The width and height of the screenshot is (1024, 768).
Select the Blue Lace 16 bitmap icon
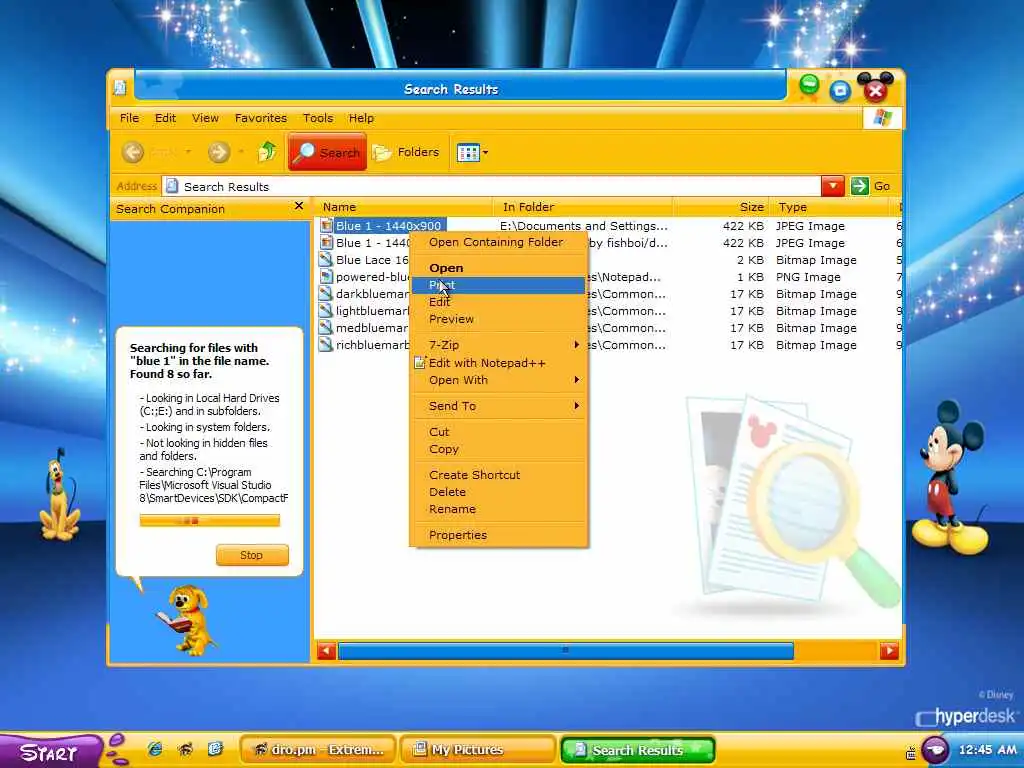pos(326,260)
